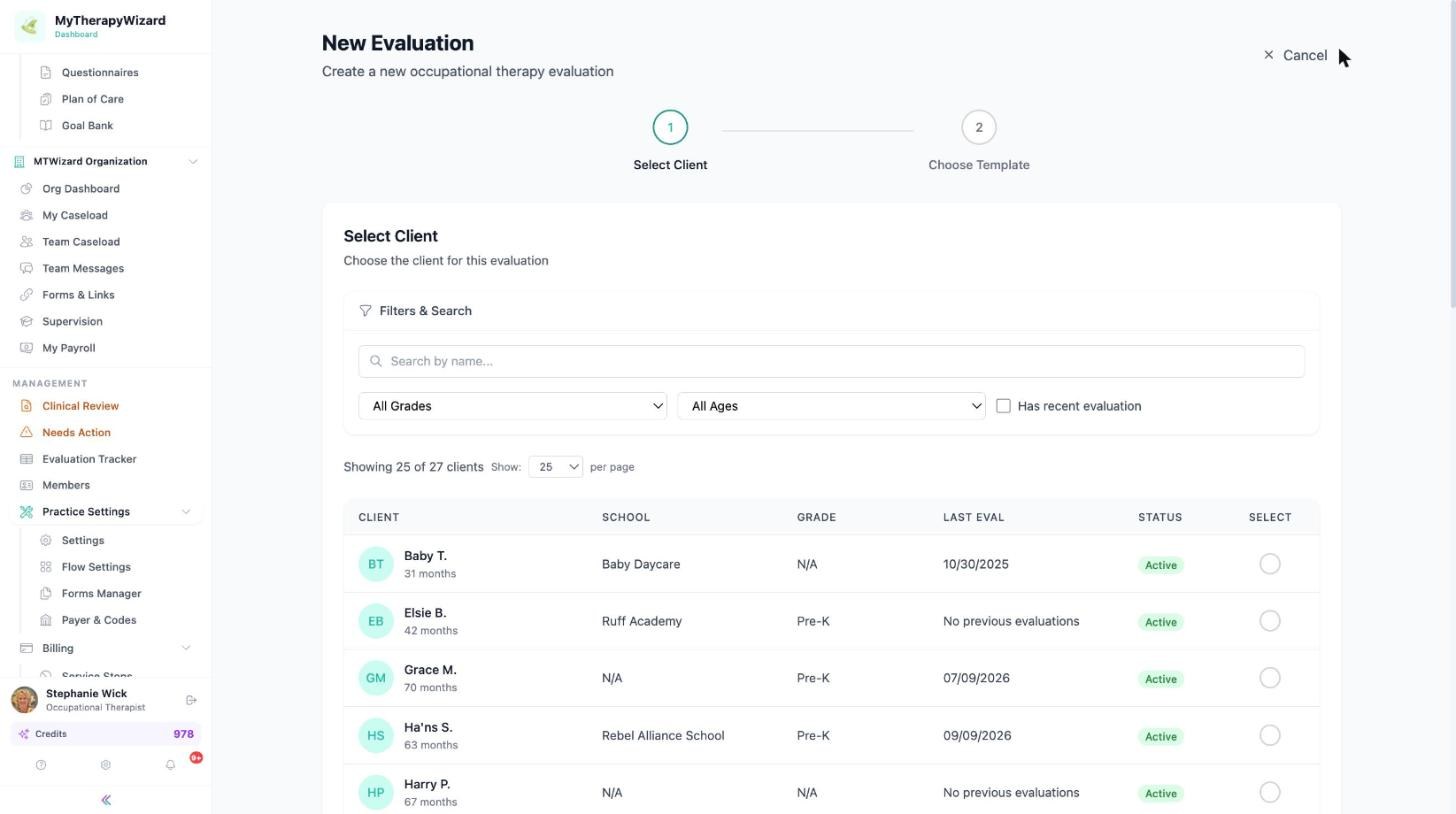This screenshot has width=1456, height=814.
Task: Click the Team Messages chat icon
Action: (x=26, y=268)
